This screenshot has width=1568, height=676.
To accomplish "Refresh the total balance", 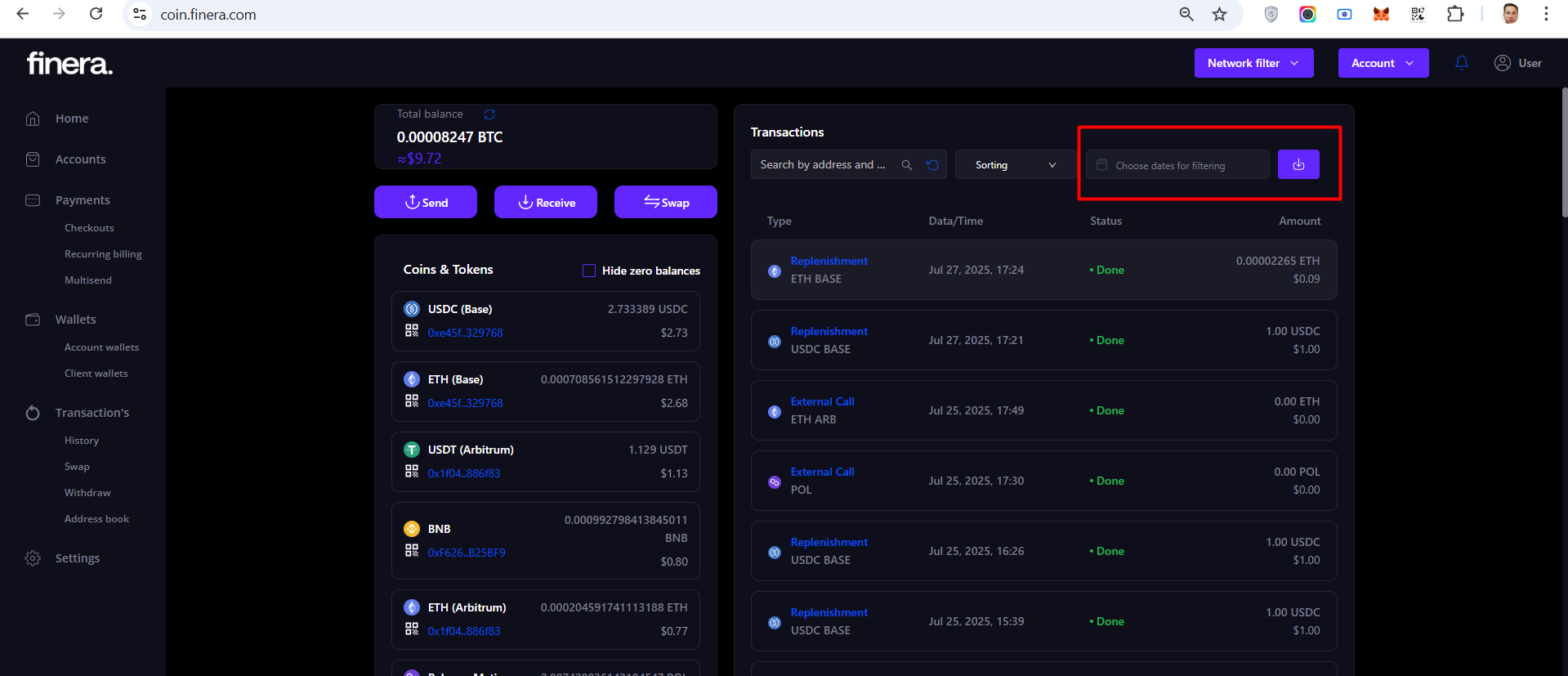I will point(489,114).
